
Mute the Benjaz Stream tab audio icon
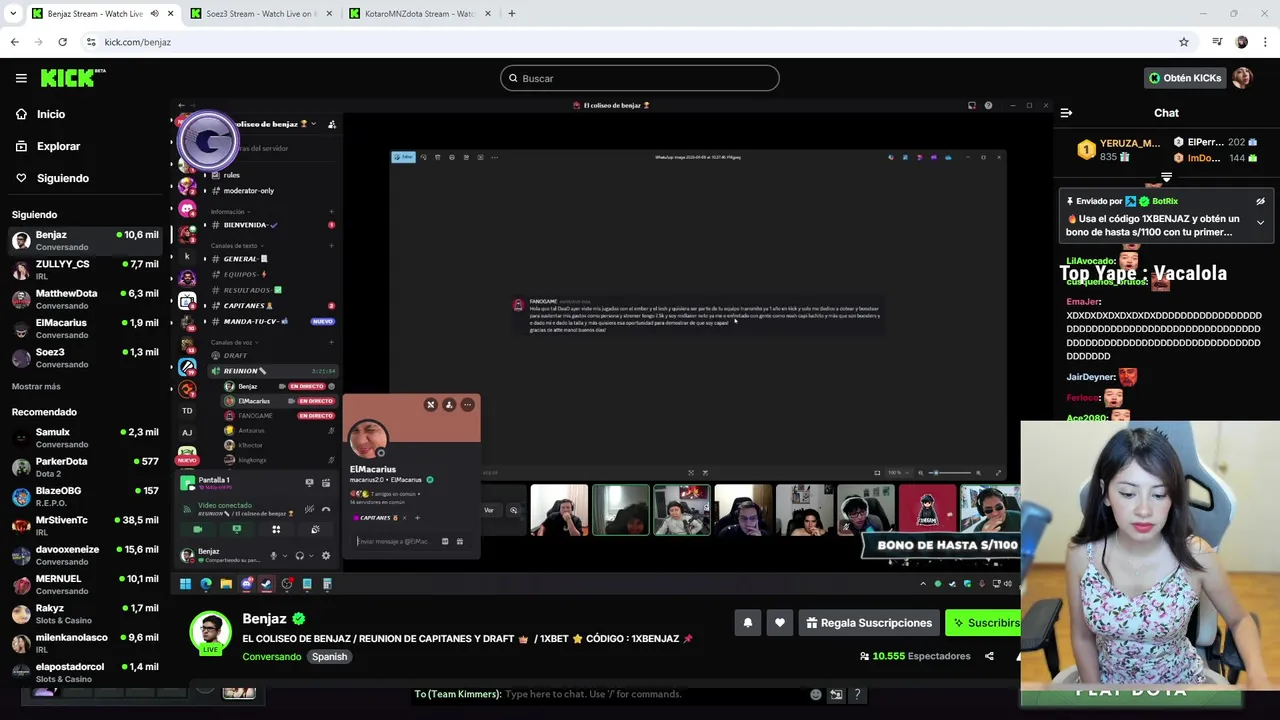154,14
